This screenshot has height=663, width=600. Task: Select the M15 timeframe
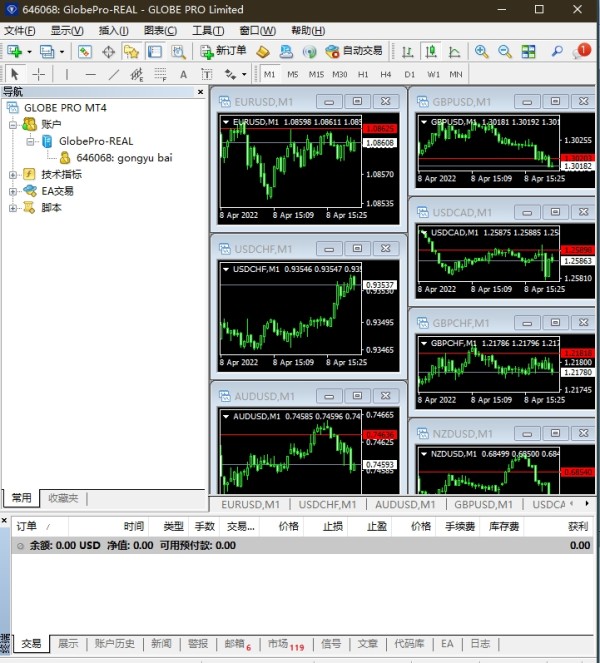coord(316,74)
